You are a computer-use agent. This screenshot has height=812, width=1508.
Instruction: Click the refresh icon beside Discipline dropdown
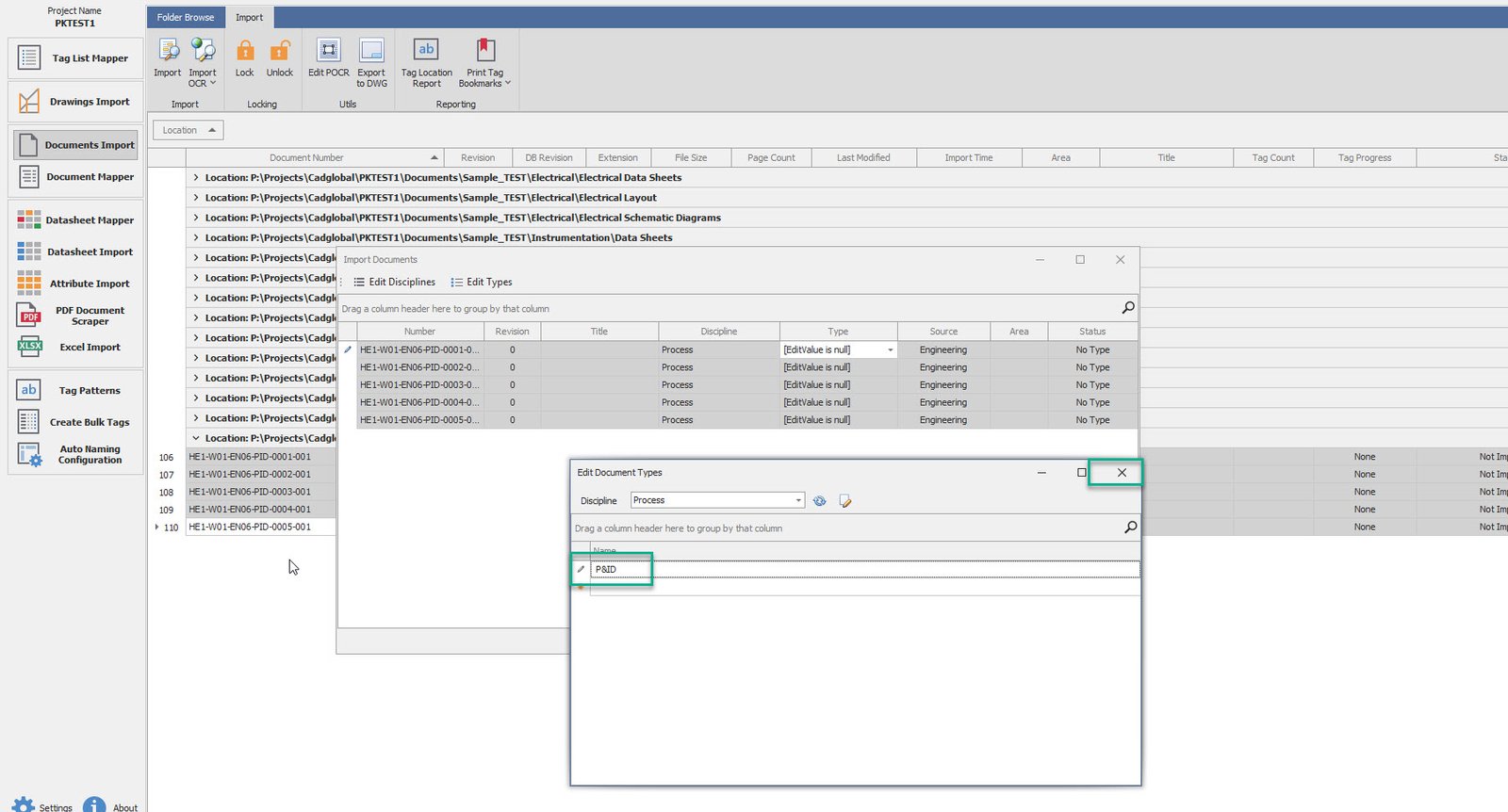tap(820, 501)
